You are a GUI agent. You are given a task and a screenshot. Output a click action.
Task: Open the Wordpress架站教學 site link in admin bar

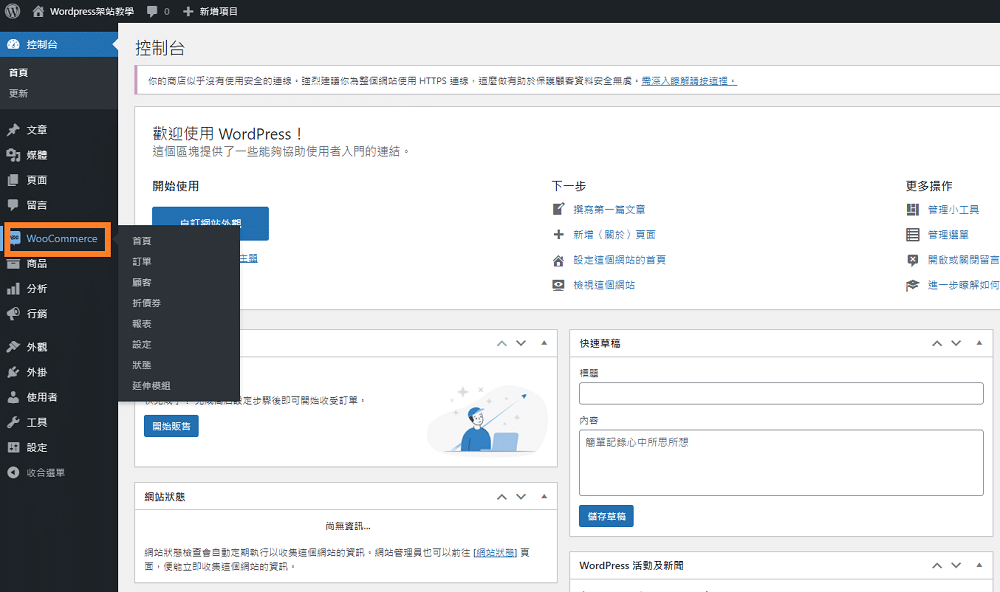click(x=83, y=11)
